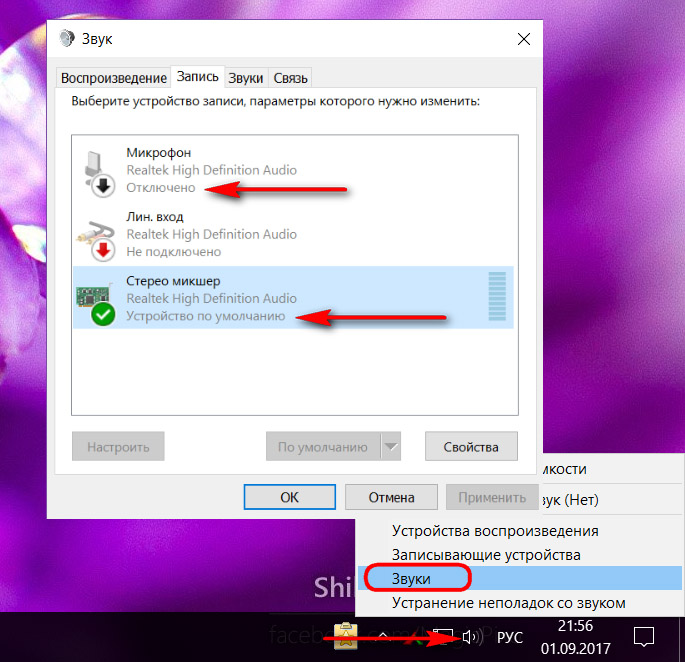This screenshot has width=685, height=662.
Task: Open Свойства of selected device
Action: pos(471,446)
